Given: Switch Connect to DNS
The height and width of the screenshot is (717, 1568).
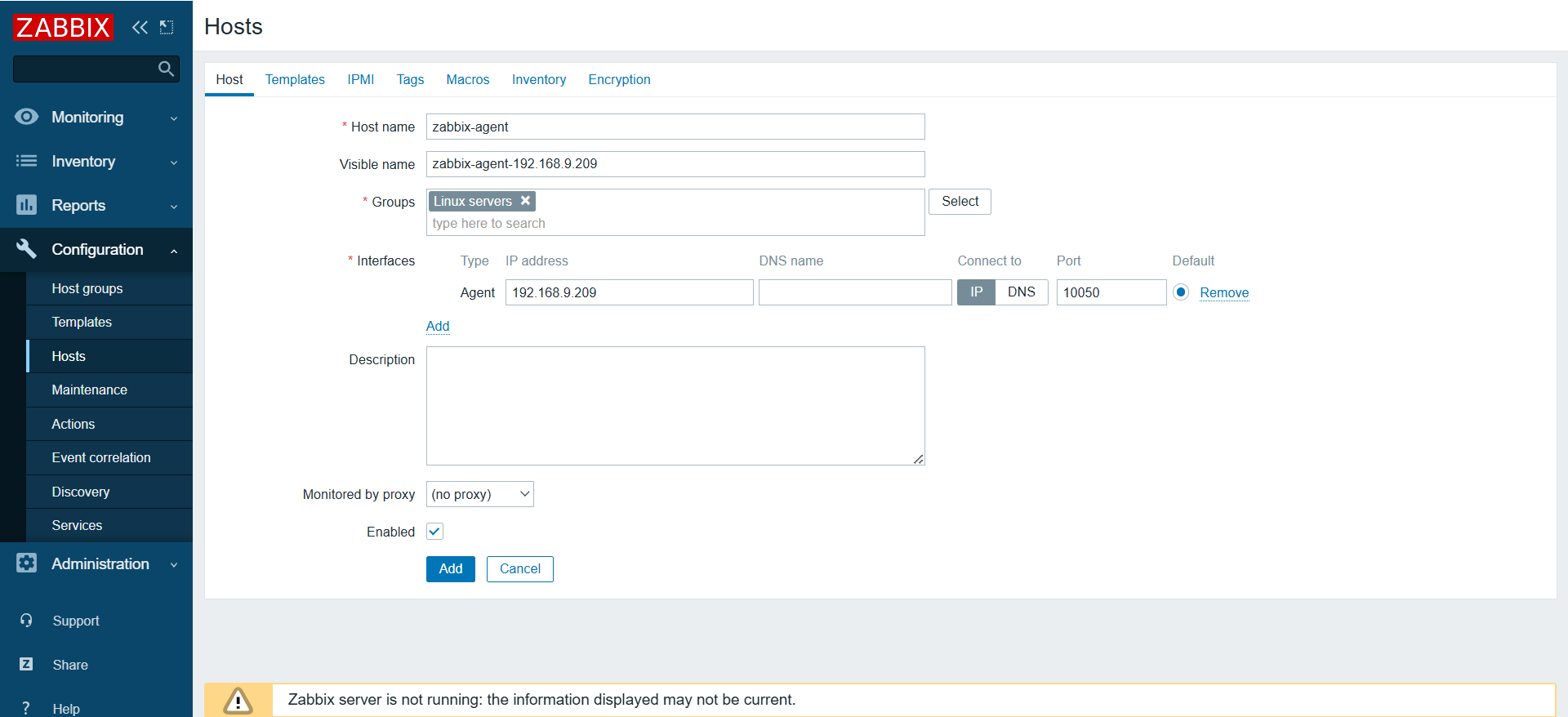Looking at the screenshot, I should (1021, 292).
